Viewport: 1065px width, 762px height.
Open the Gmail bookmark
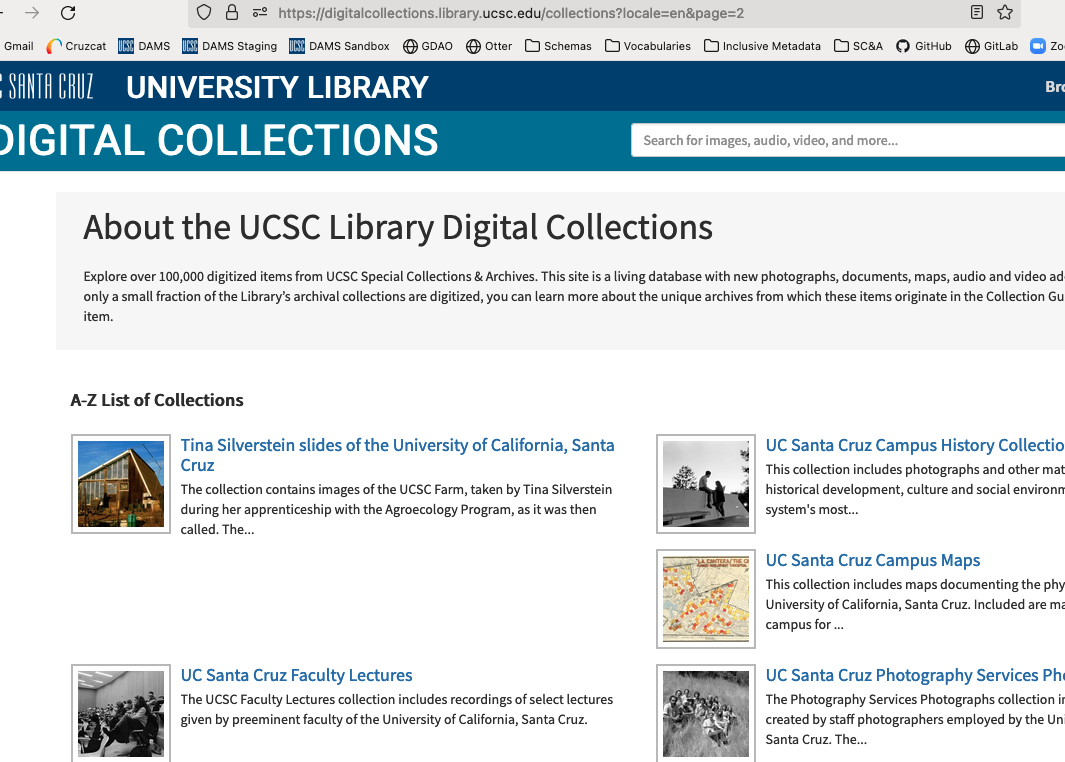pos(19,46)
